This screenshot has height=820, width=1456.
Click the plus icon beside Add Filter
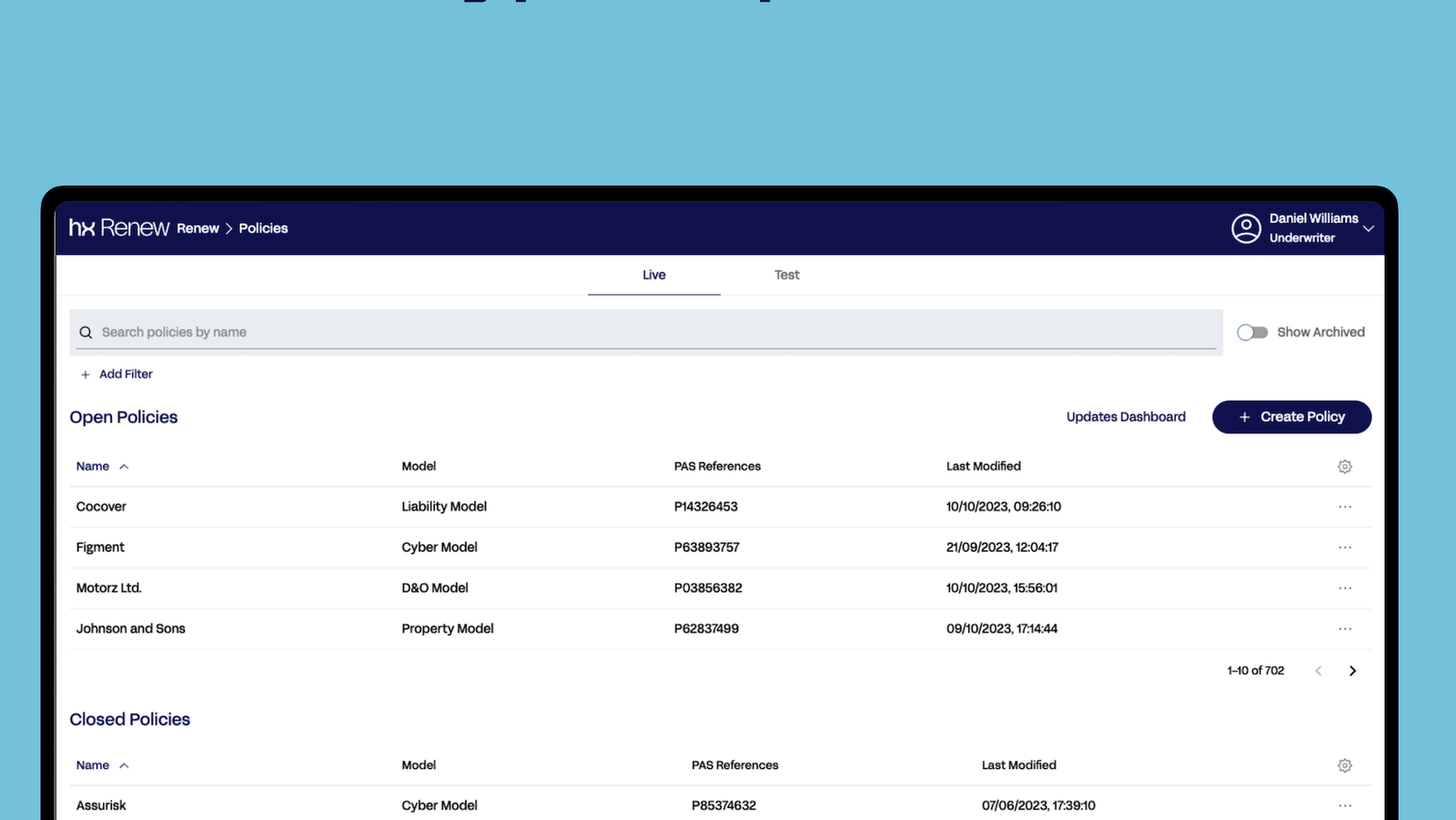pos(86,375)
